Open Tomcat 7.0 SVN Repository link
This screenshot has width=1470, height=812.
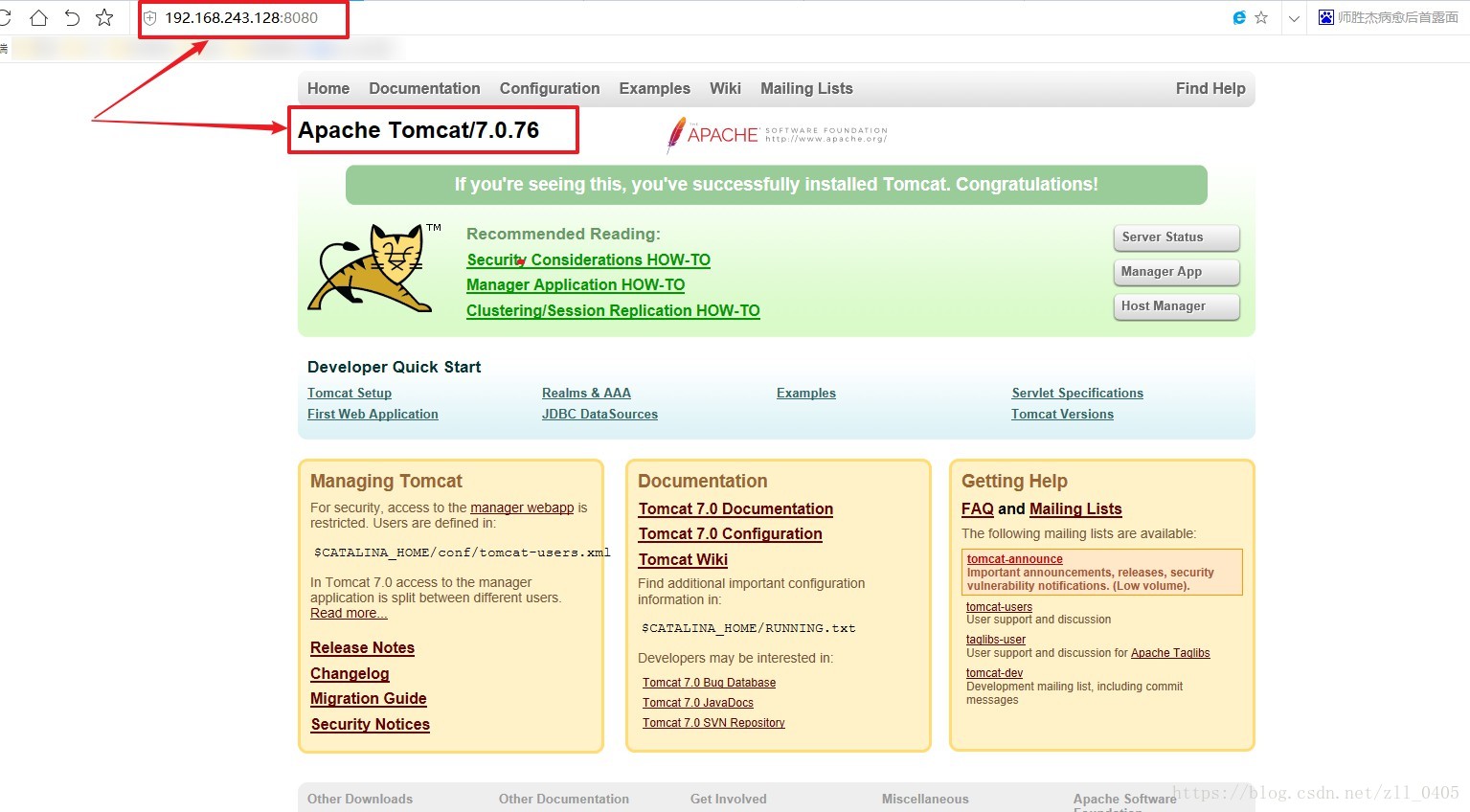[x=713, y=723]
